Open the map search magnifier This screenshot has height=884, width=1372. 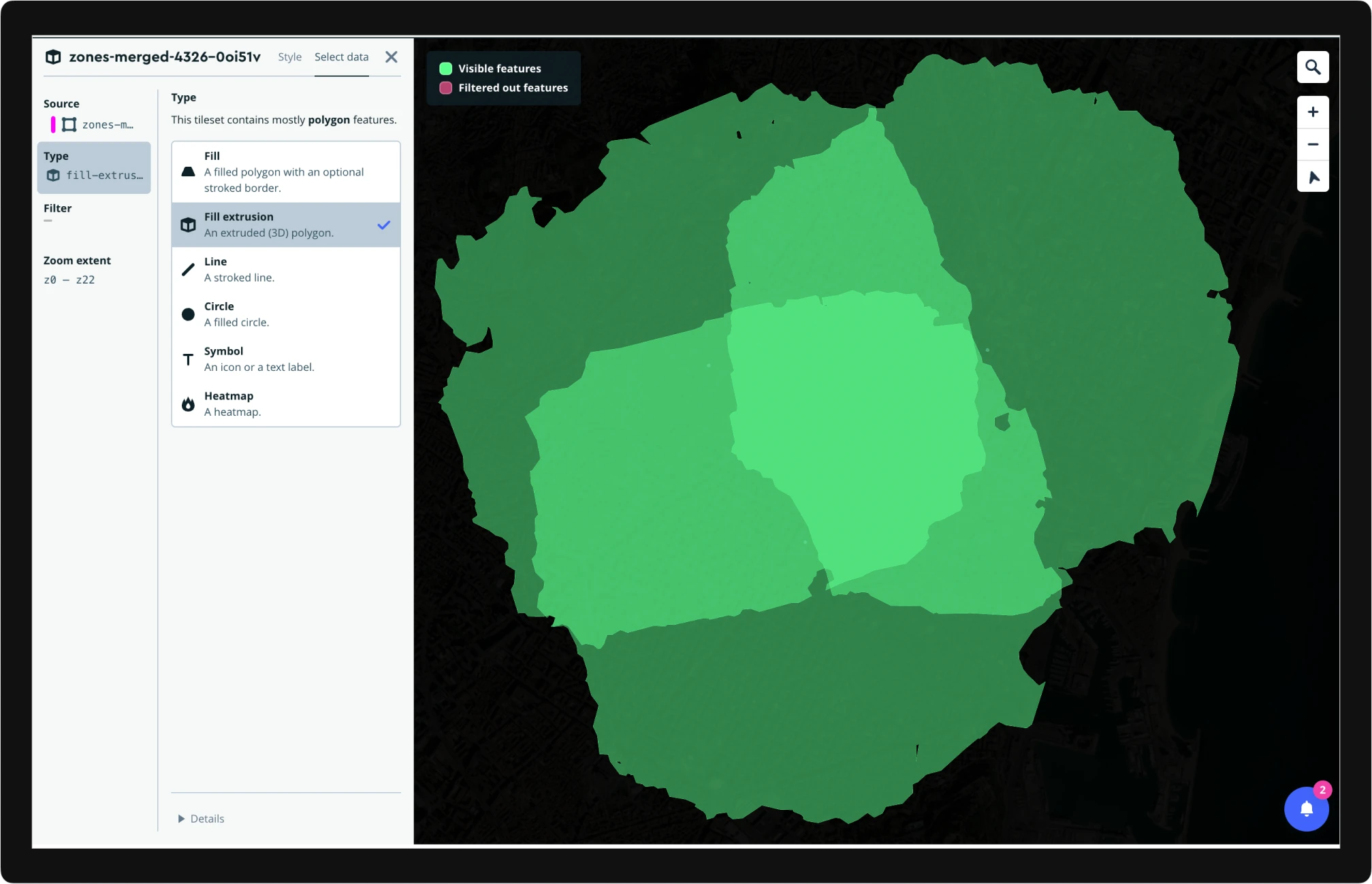coord(1313,67)
